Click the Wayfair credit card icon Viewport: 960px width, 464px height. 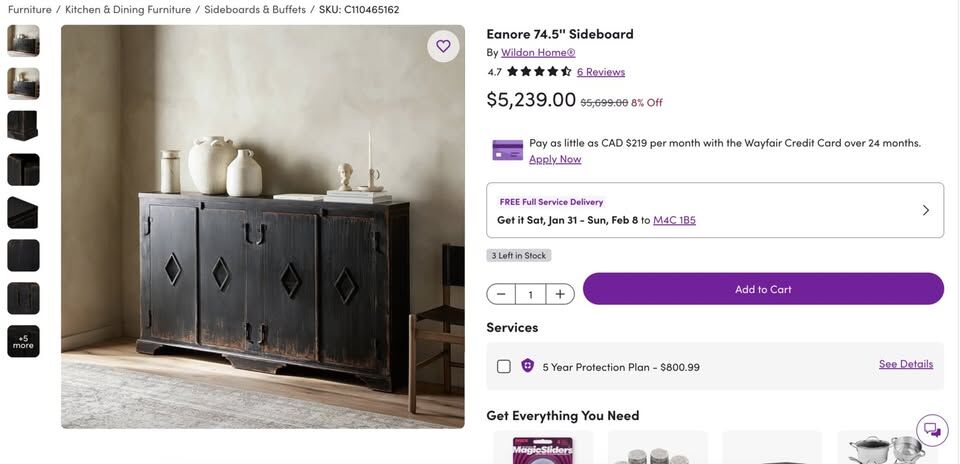point(508,150)
